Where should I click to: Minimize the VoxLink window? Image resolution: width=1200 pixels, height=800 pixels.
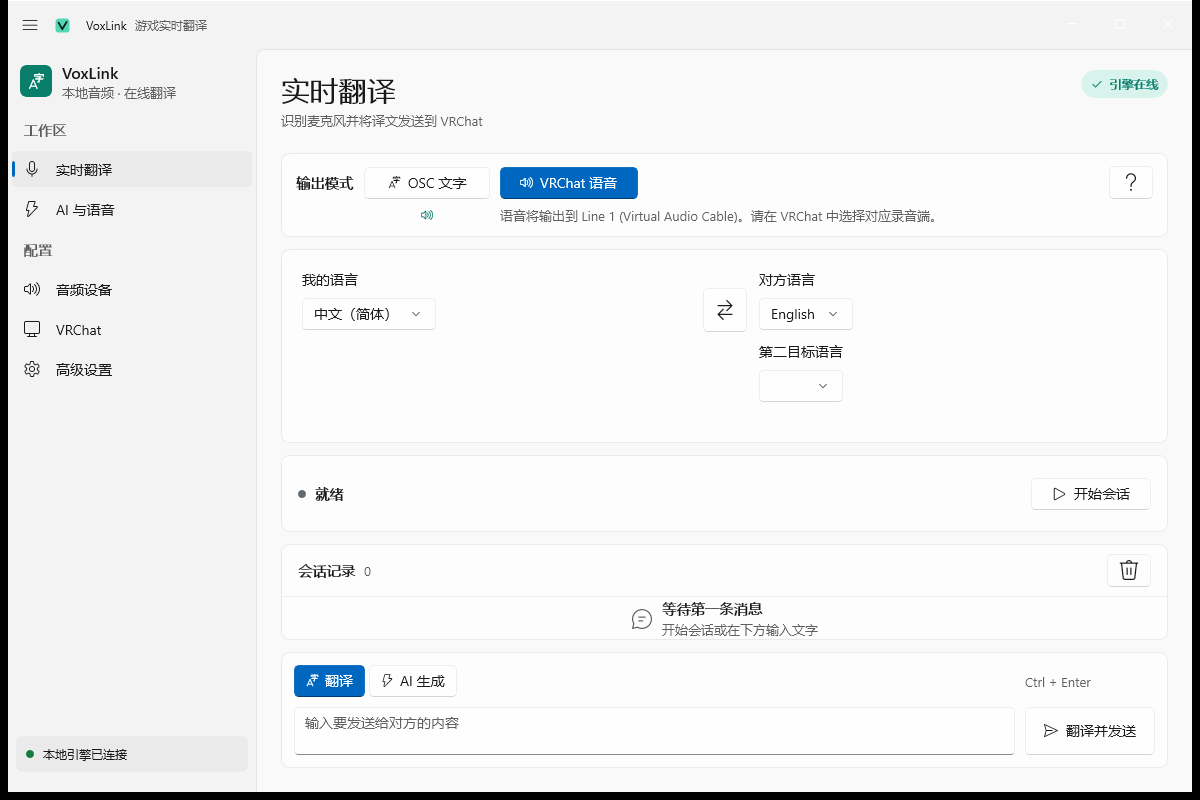point(1073,25)
